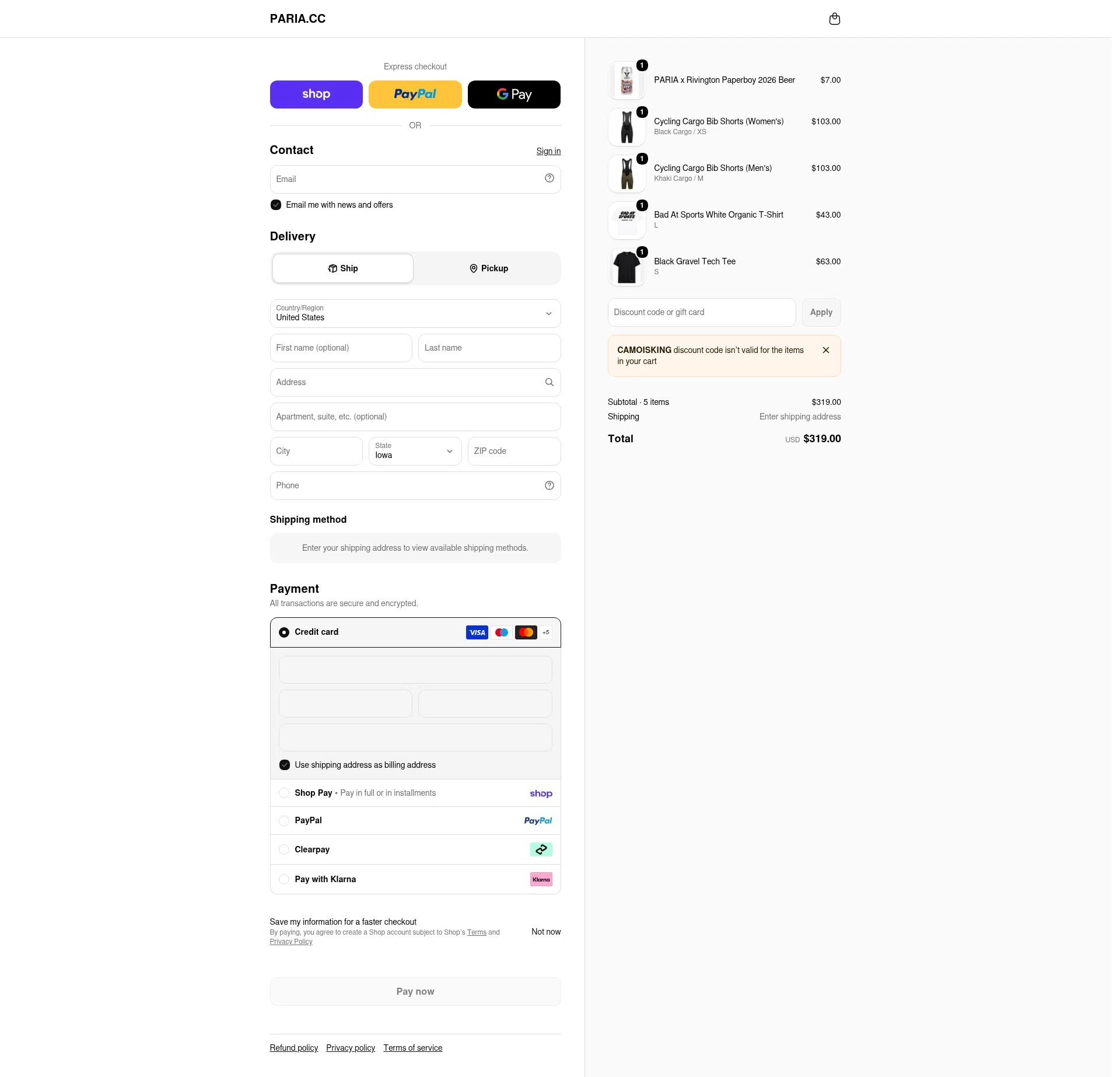Click the Clearpay logo icon
Image resolution: width=1120 pixels, height=1077 pixels.
[541, 849]
